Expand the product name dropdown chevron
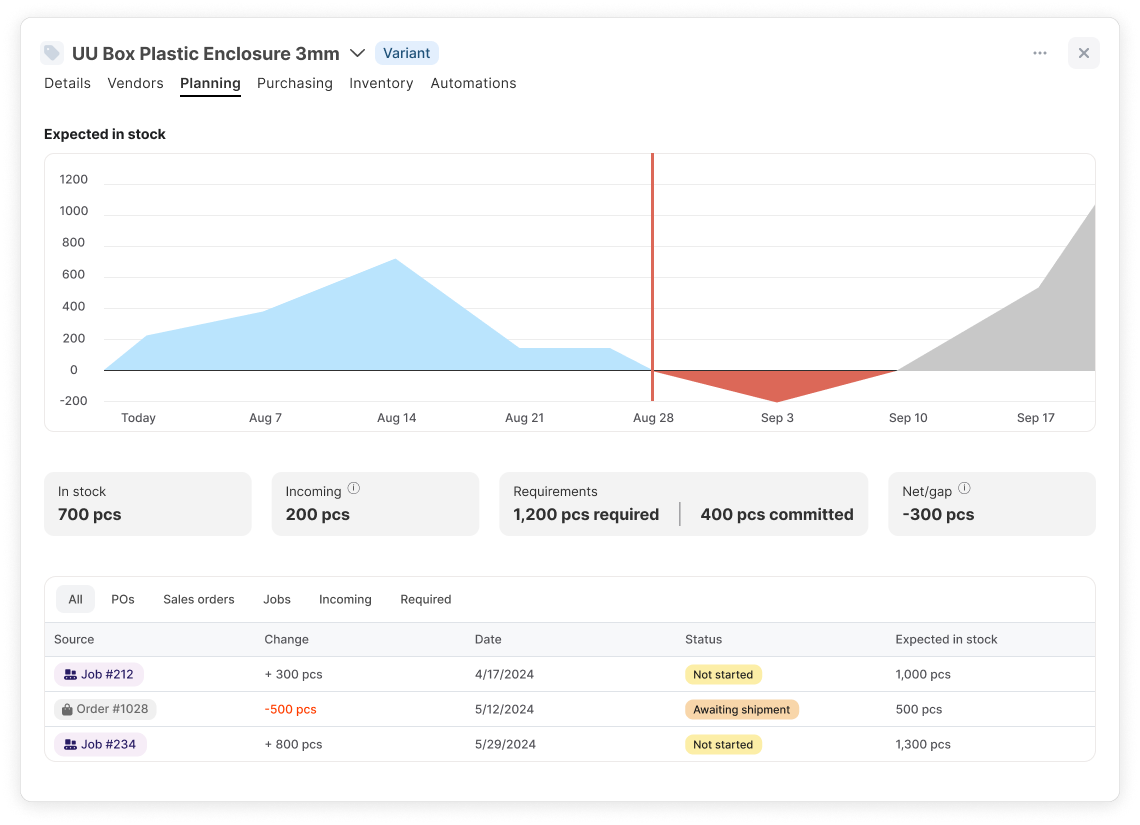 pos(357,53)
